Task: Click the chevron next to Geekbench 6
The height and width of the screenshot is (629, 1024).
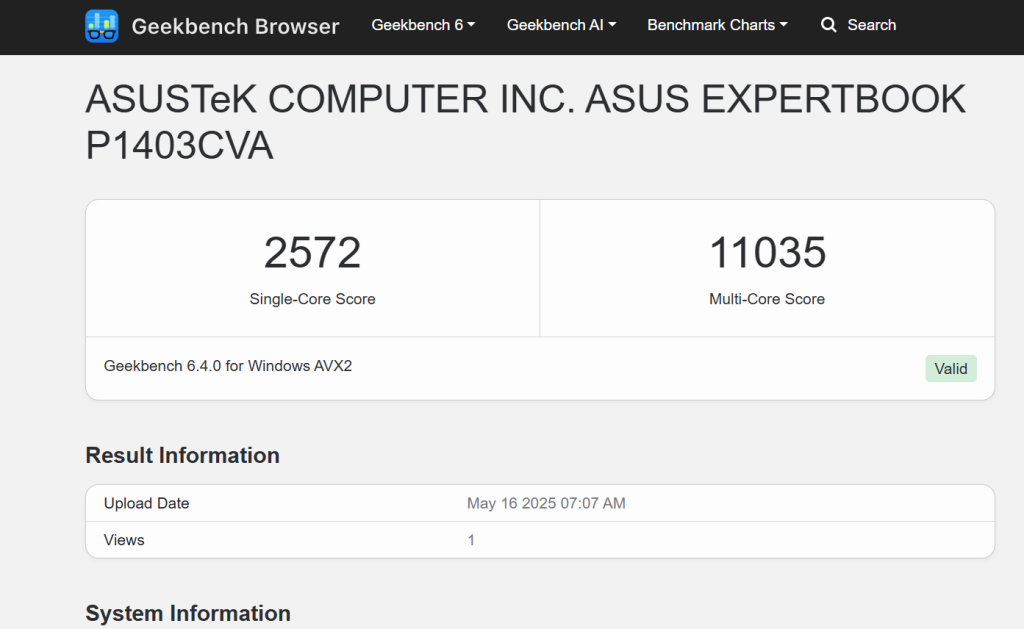Action: [470, 25]
